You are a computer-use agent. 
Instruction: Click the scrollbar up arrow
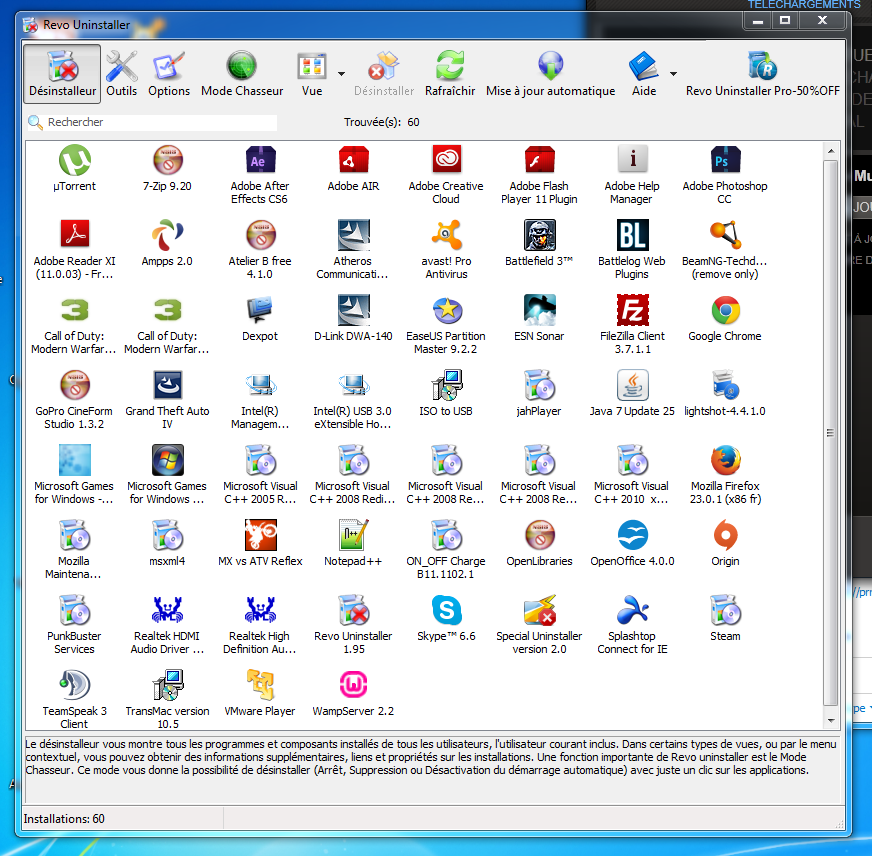(831, 151)
